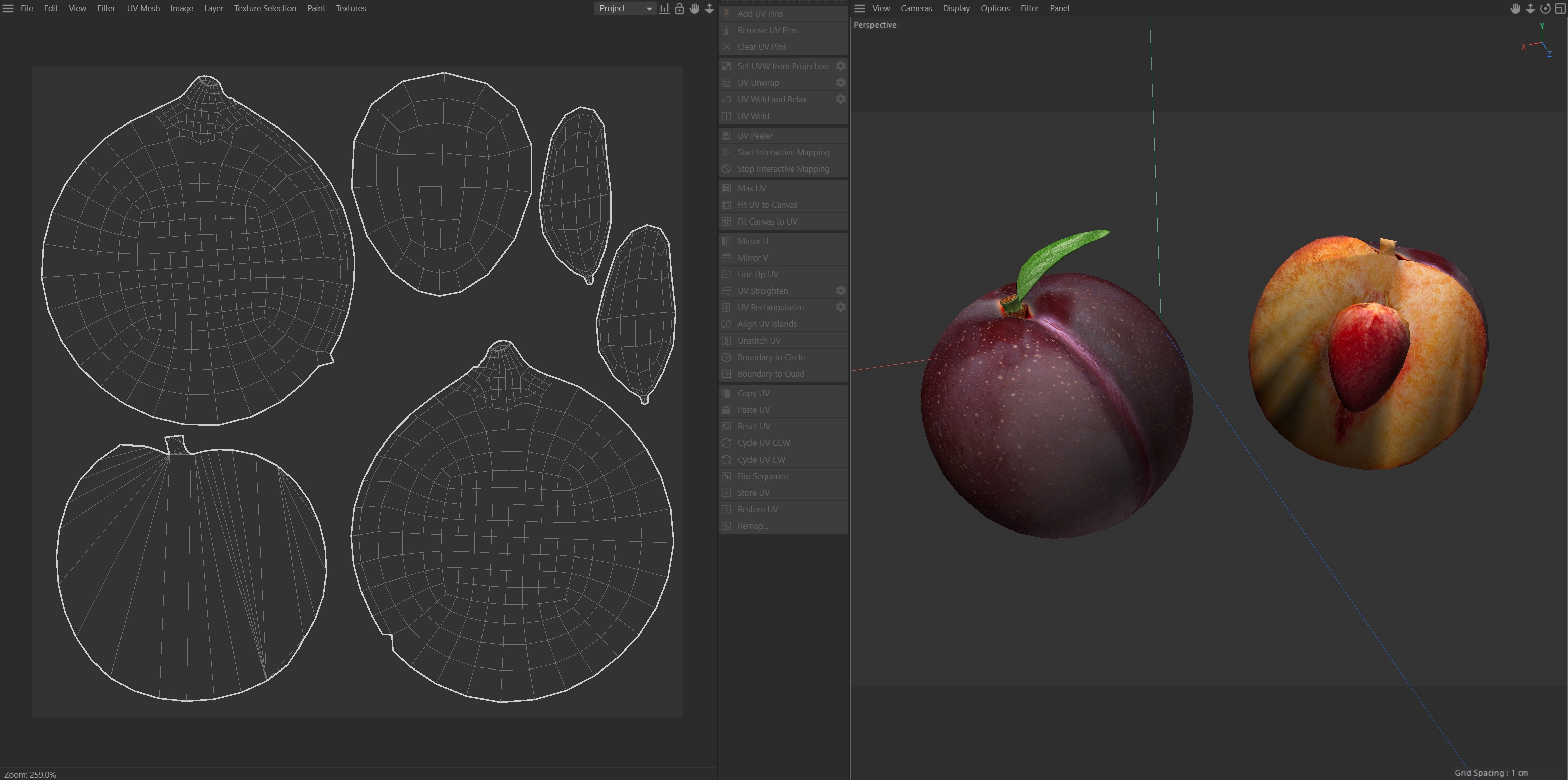Open Set UVW from Projection settings gear

click(x=840, y=66)
